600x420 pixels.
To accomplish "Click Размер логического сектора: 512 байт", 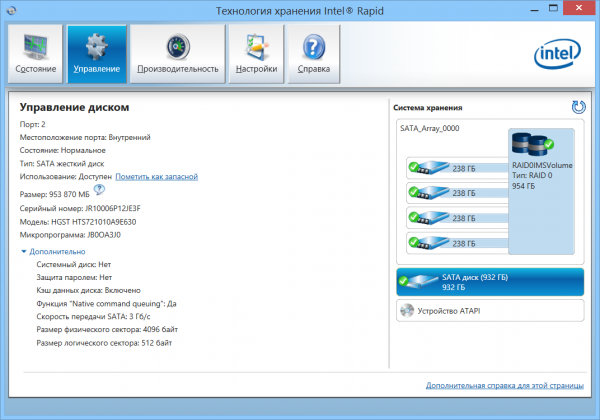I will (104, 343).
